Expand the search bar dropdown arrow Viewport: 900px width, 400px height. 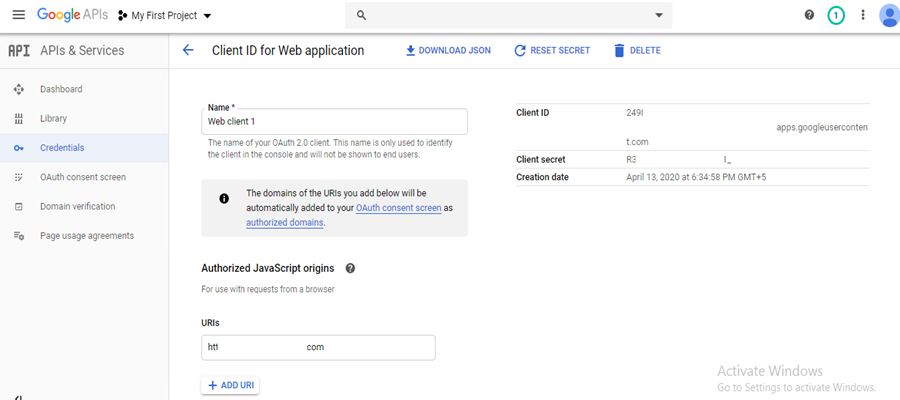658,16
